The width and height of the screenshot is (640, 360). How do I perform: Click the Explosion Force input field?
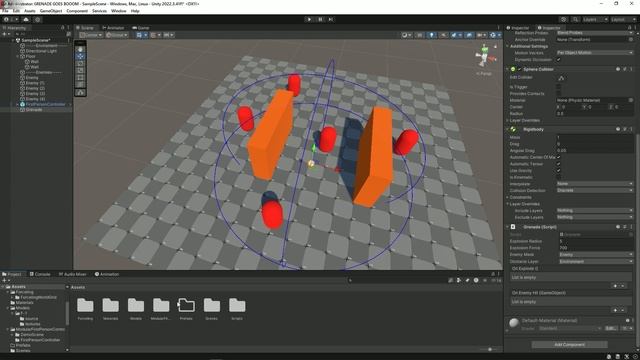pos(595,248)
